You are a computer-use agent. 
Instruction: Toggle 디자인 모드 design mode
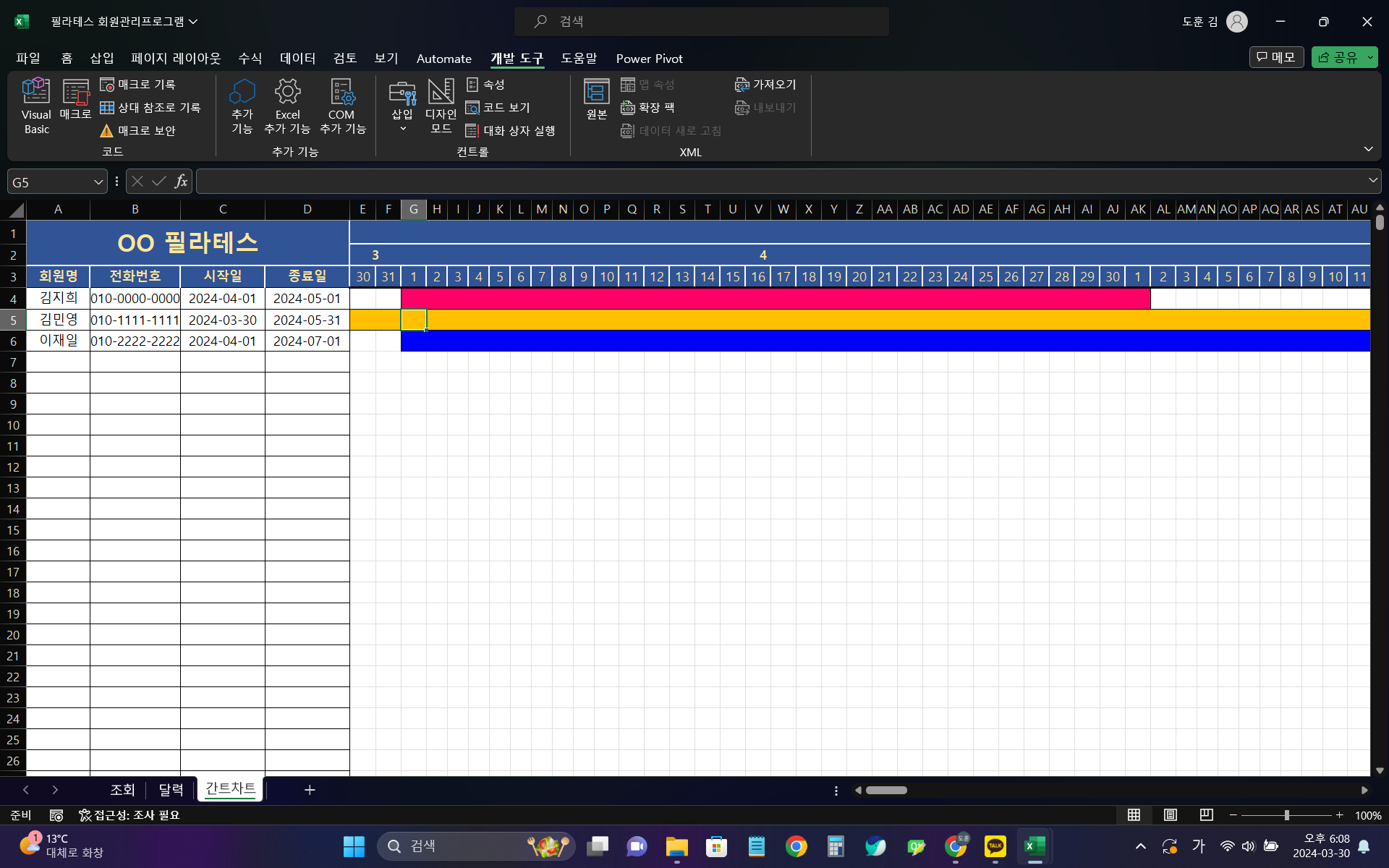tap(441, 106)
